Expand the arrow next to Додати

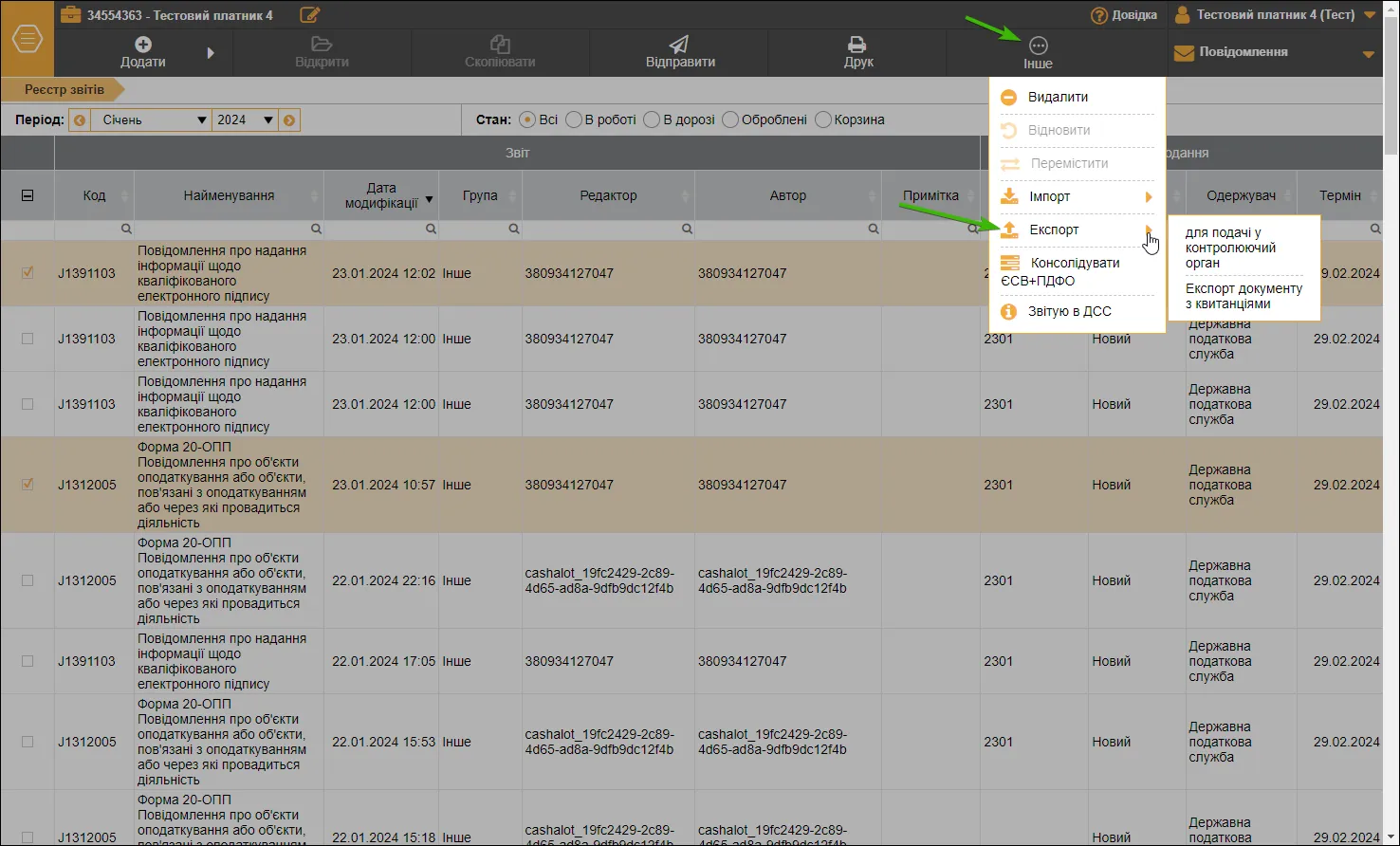click(211, 53)
